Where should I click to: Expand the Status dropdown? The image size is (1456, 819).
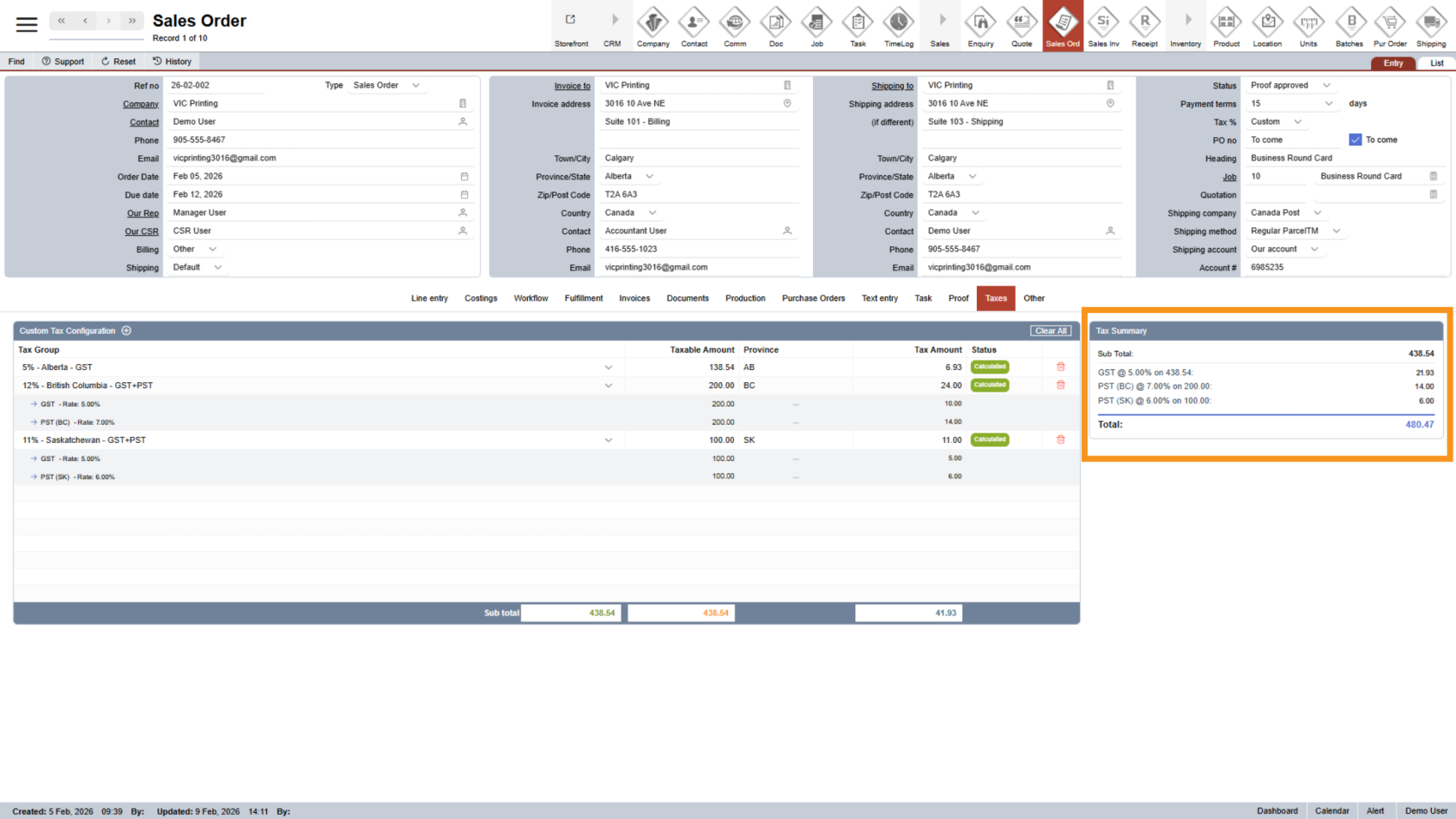pyautogui.click(x=1326, y=85)
